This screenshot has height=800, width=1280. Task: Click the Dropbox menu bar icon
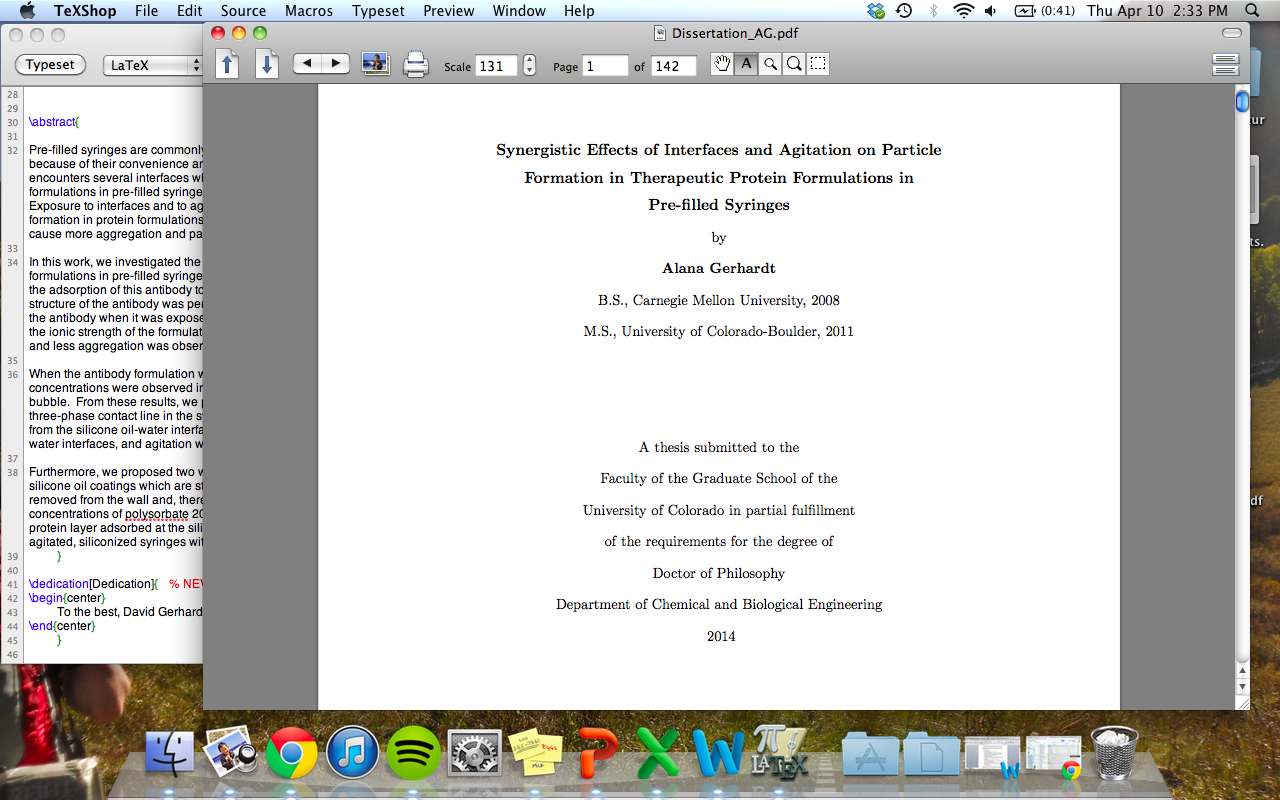point(877,11)
